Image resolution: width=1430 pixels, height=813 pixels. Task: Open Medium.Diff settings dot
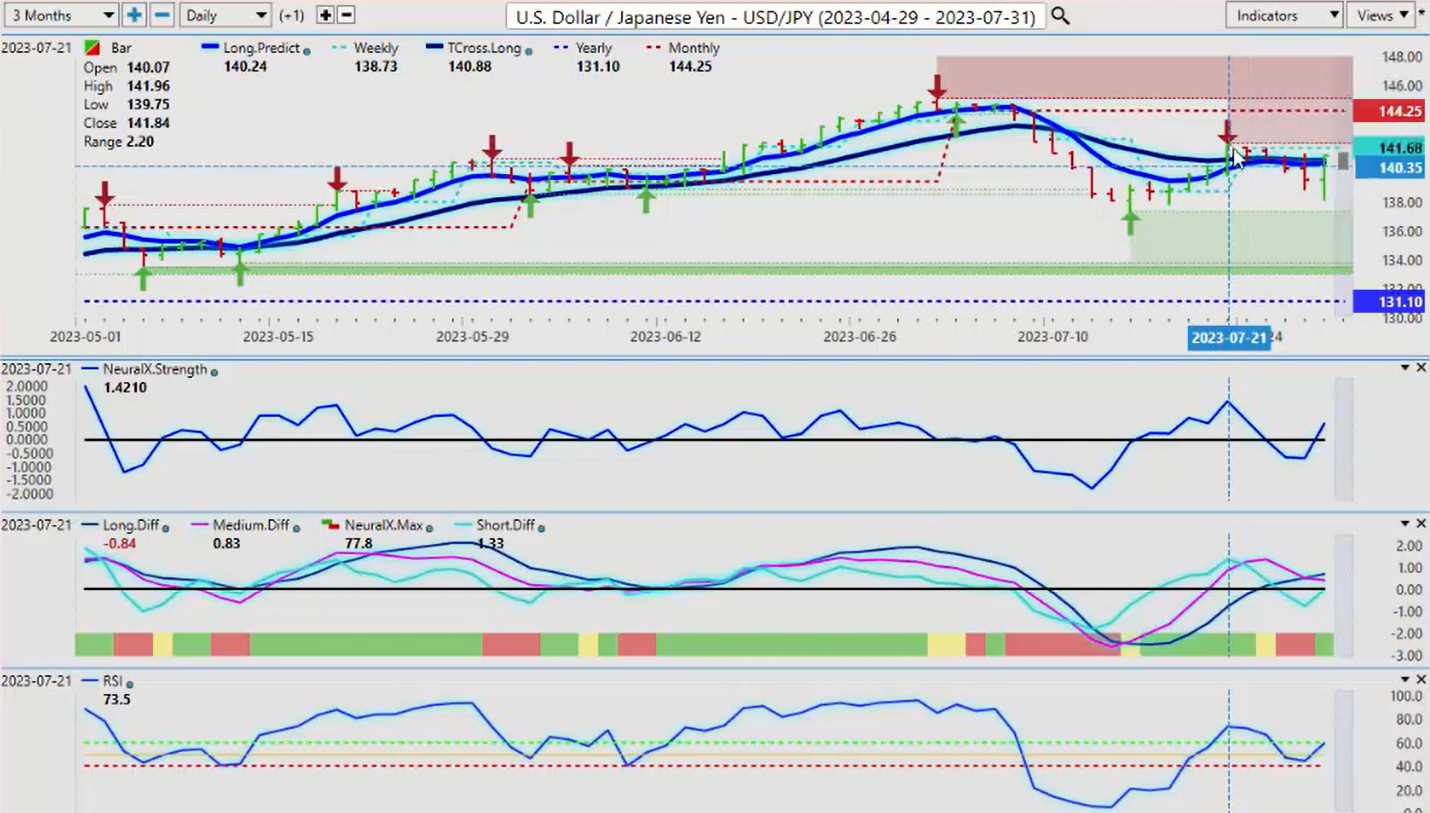coord(296,527)
